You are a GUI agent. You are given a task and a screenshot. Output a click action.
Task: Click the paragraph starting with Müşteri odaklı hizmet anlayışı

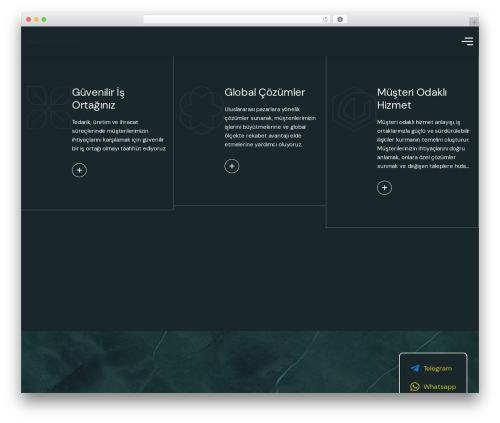[423, 144]
